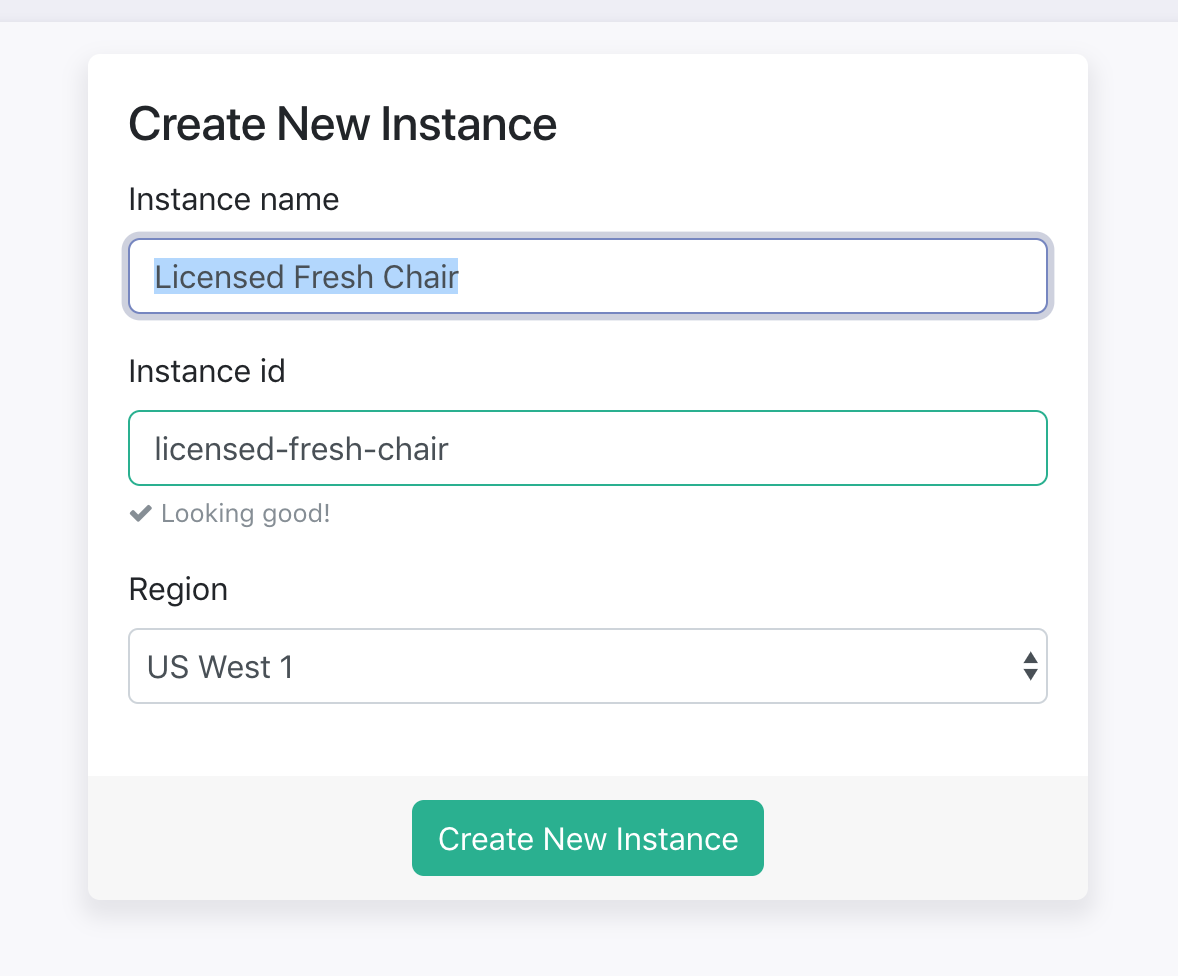Image resolution: width=1178 pixels, height=976 pixels.
Task: Click empty space after Licensed Fresh Chair
Action: [x=750, y=276]
